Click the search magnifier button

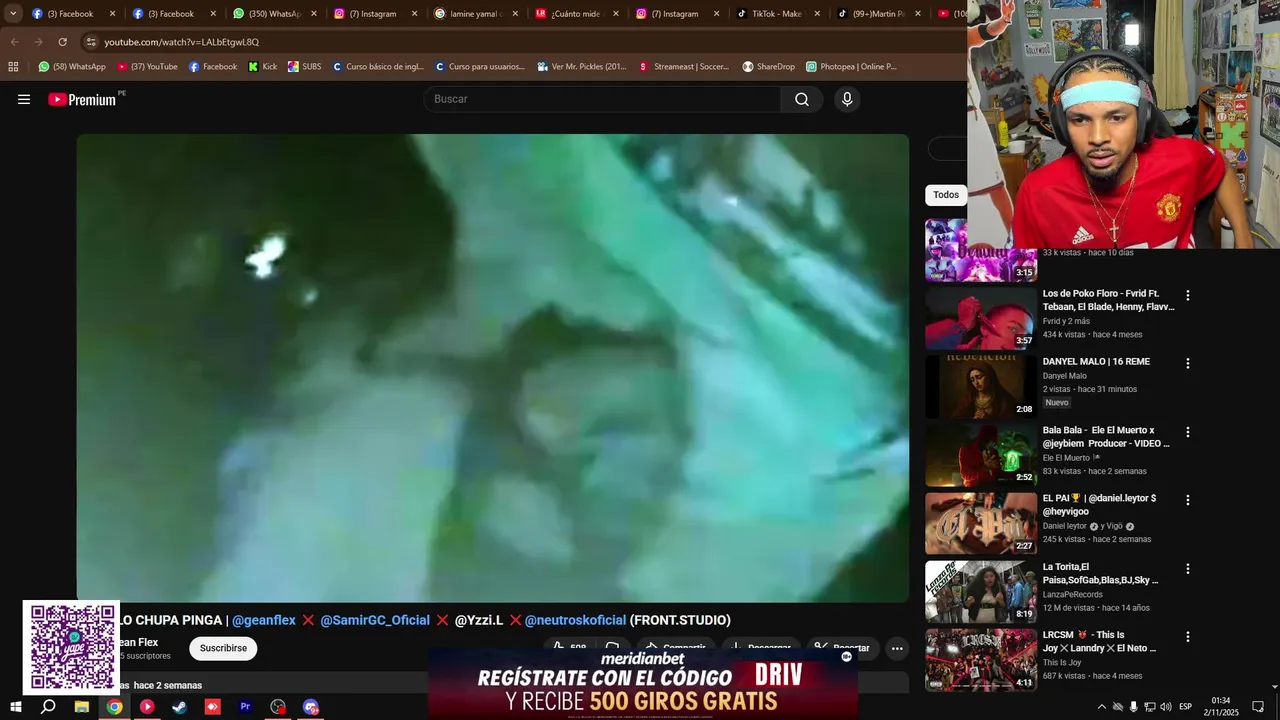click(x=802, y=99)
